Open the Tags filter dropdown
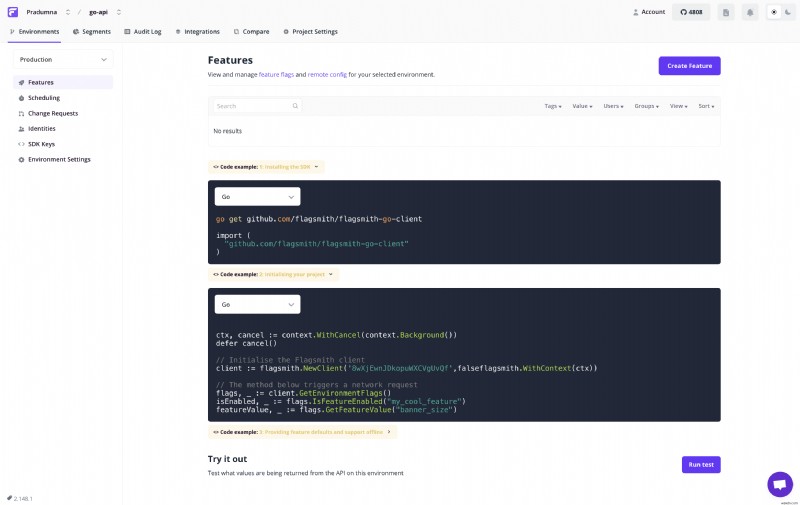800x505 pixels. pos(553,106)
